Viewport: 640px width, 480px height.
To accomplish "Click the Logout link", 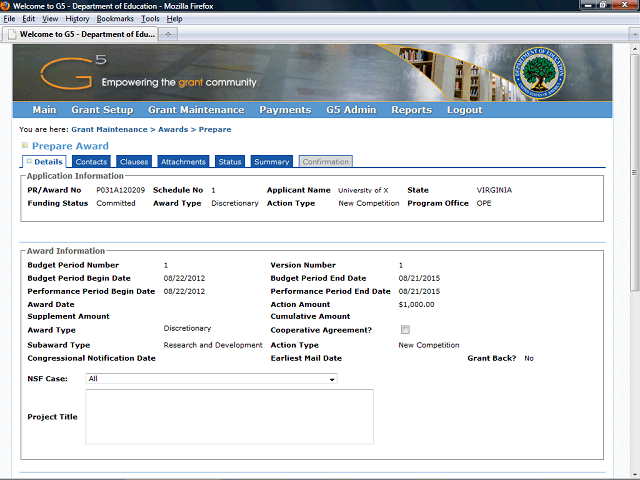I will pyautogui.click(x=464, y=110).
